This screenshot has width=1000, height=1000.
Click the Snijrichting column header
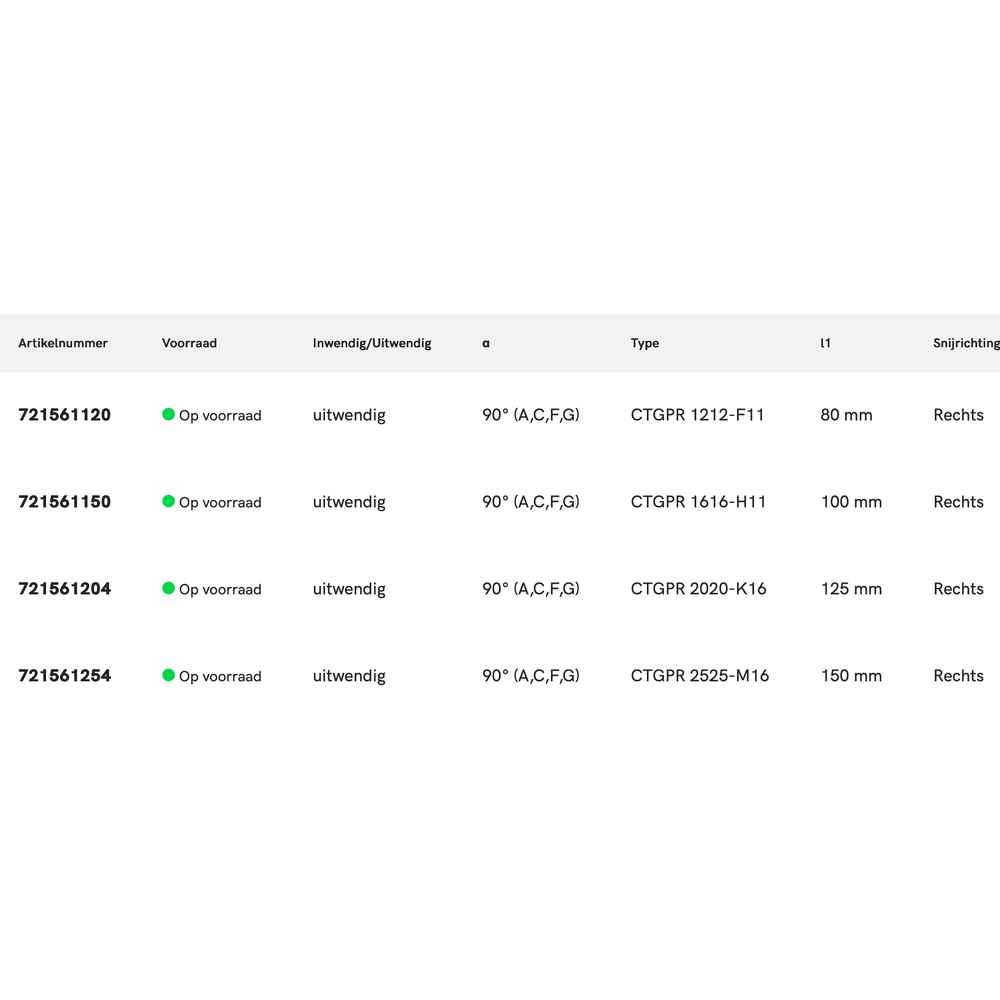pos(965,343)
